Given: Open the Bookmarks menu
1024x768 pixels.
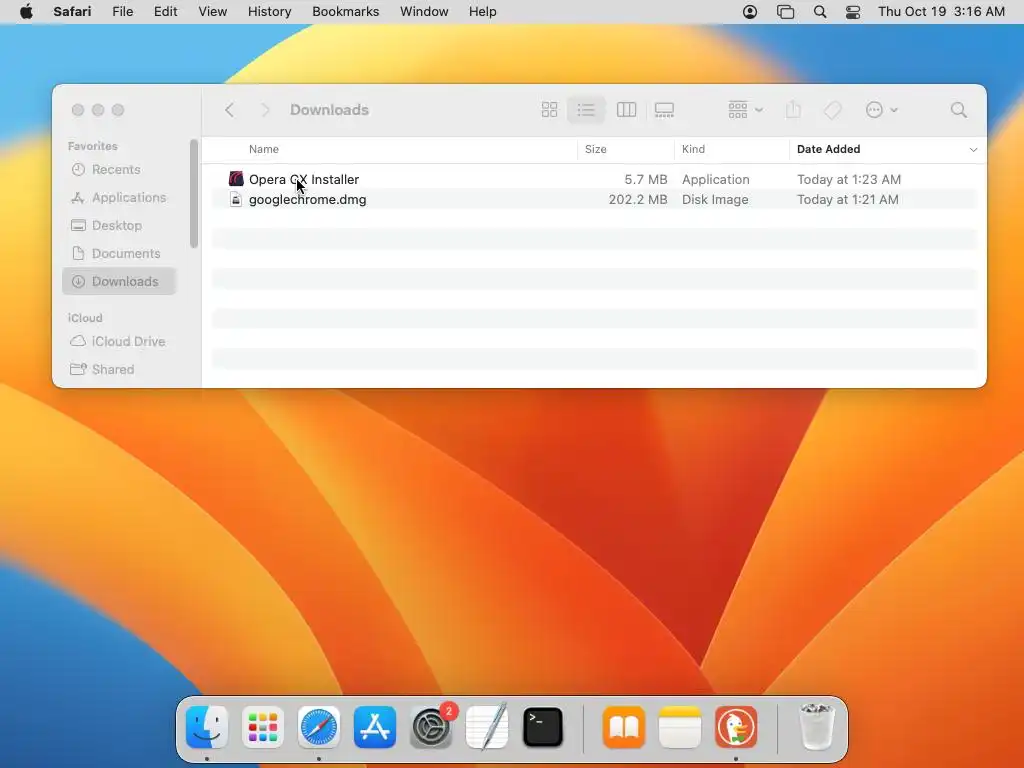Looking at the screenshot, I should click(x=345, y=12).
